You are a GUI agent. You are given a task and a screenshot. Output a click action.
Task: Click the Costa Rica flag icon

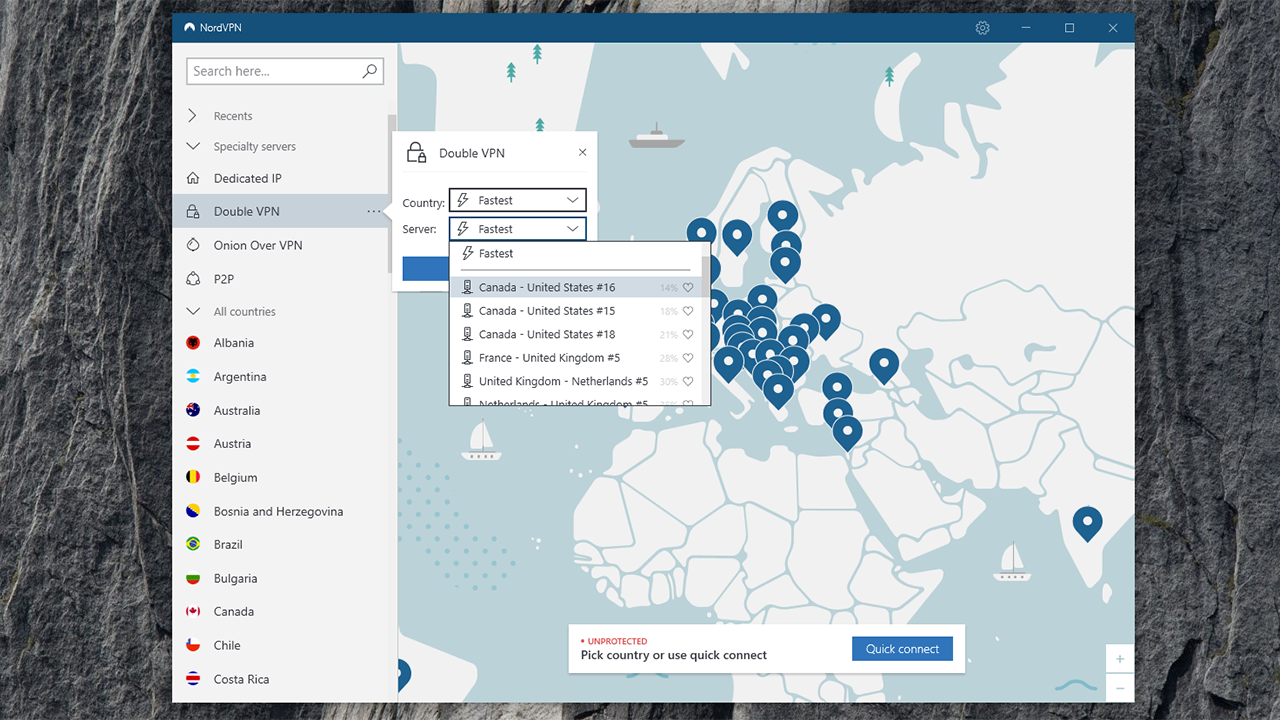coord(193,679)
